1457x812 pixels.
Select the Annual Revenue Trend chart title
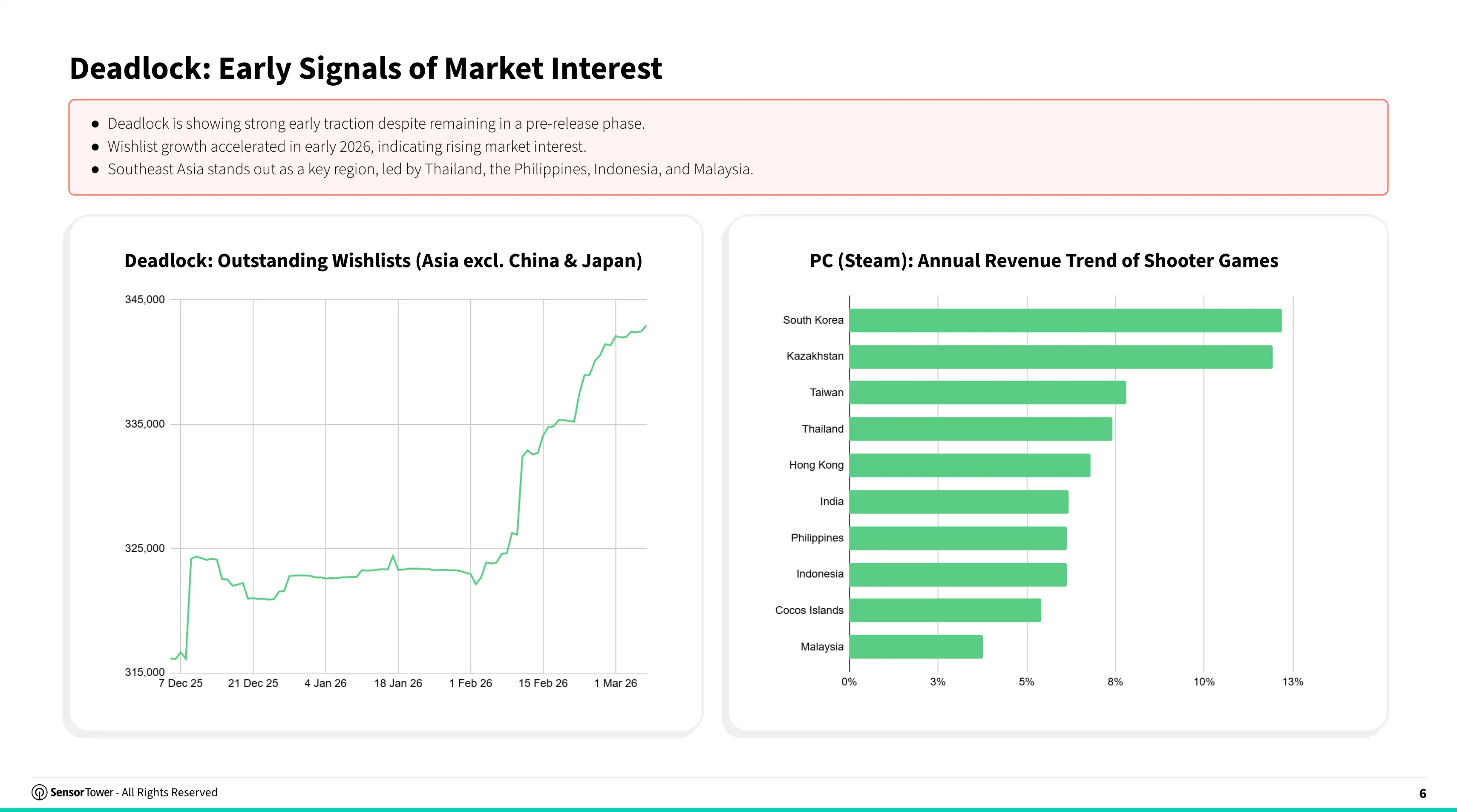coord(1043,261)
